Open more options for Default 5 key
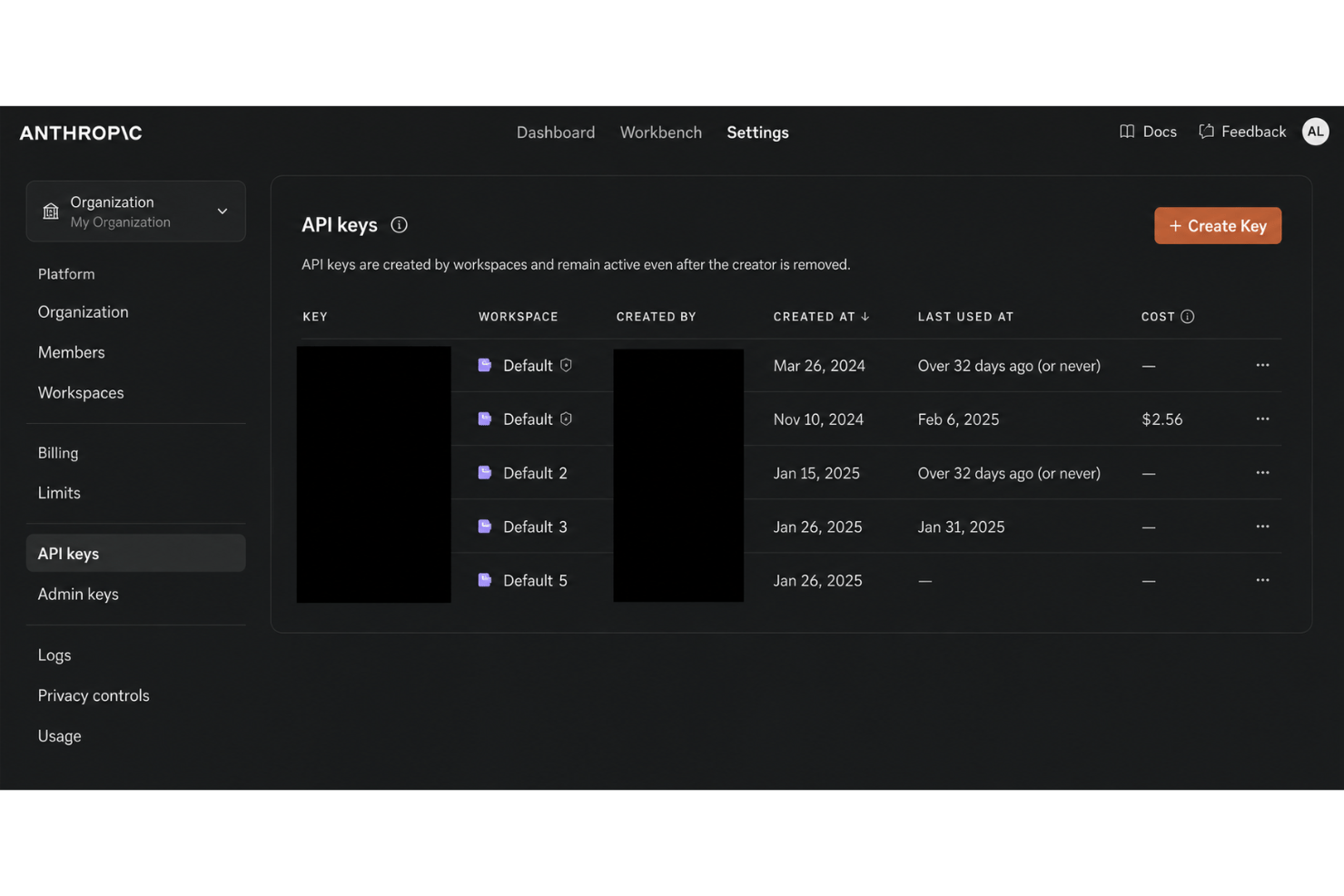This screenshot has height=896, width=1344. coord(1262,580)
